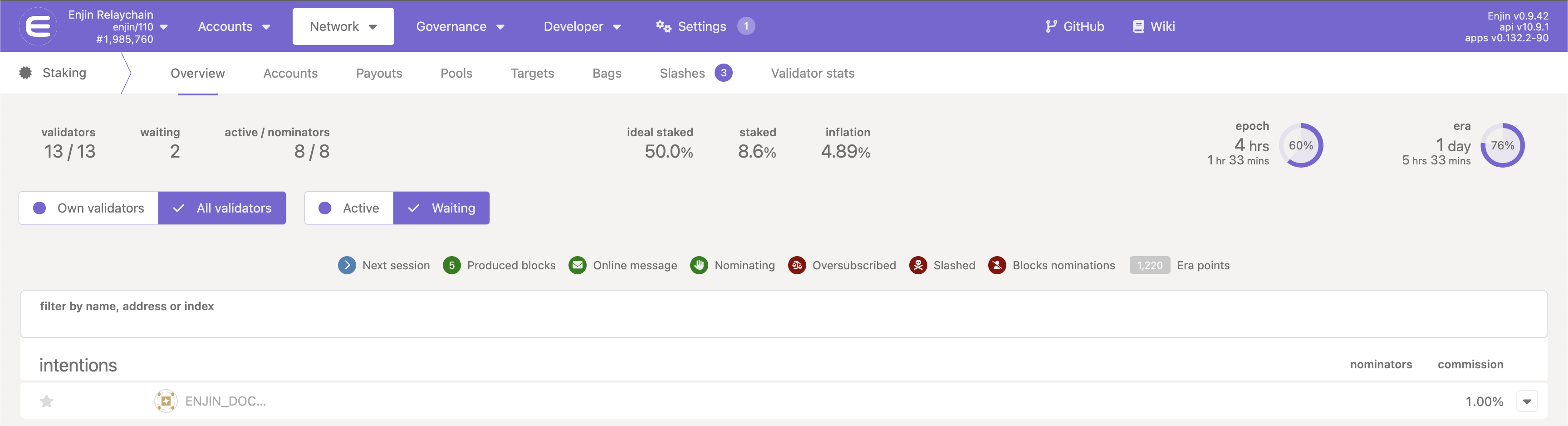1568x426 pixels.
Task: Open the GitHub link
Action: pos(1075,26)
